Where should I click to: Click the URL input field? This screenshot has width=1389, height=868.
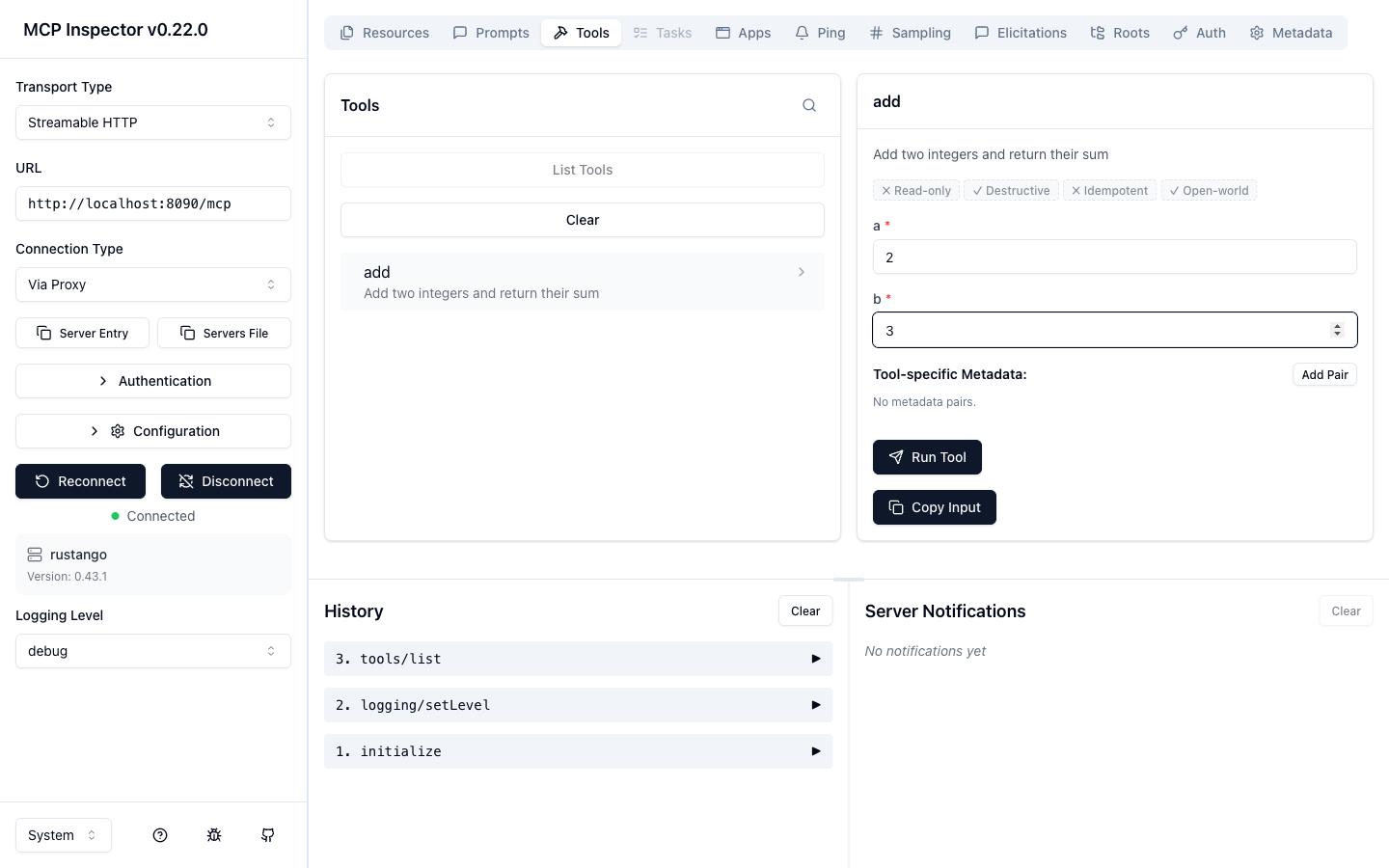coord(153,203)
